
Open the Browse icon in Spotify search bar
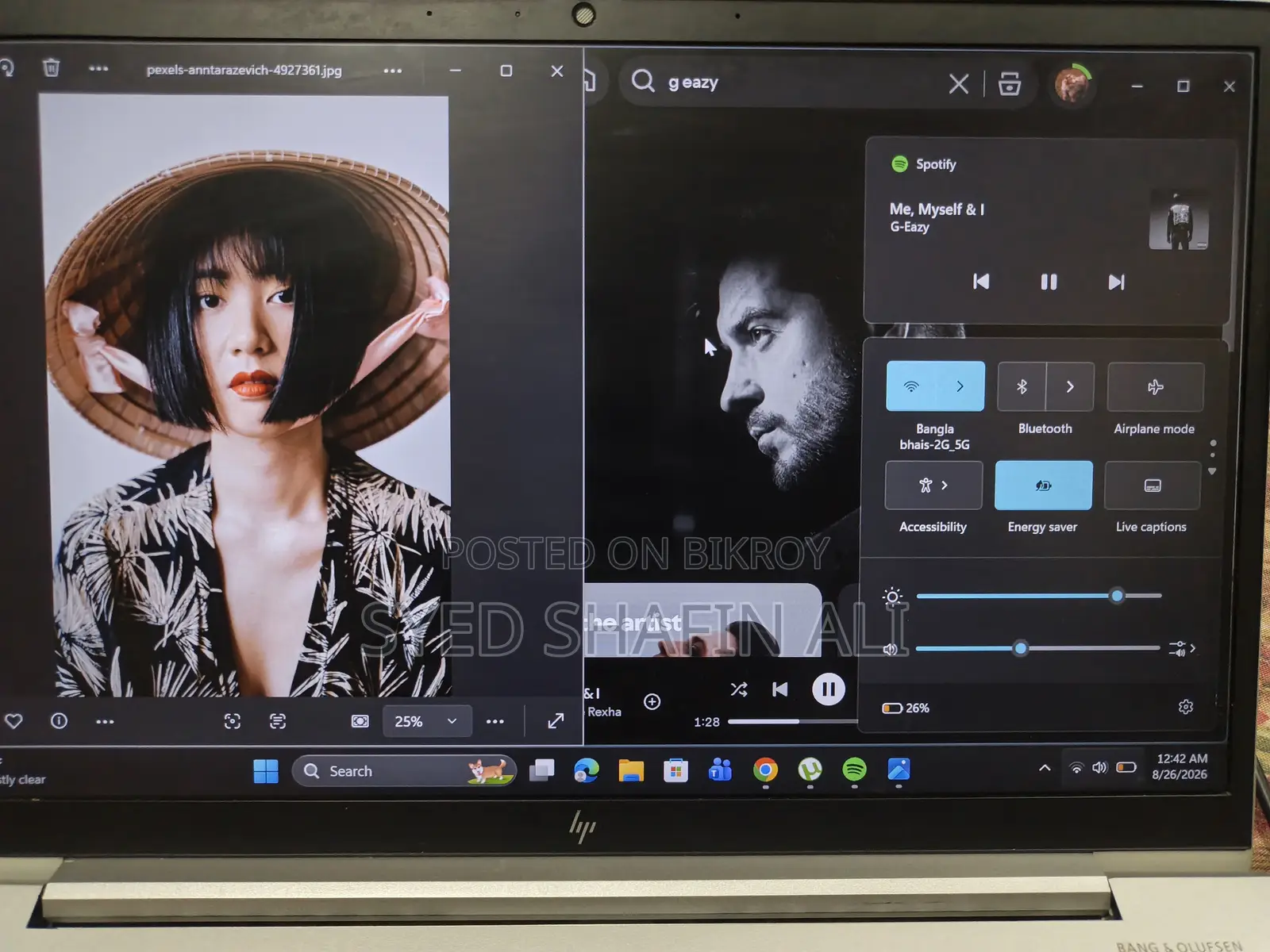coord(1010,83)
